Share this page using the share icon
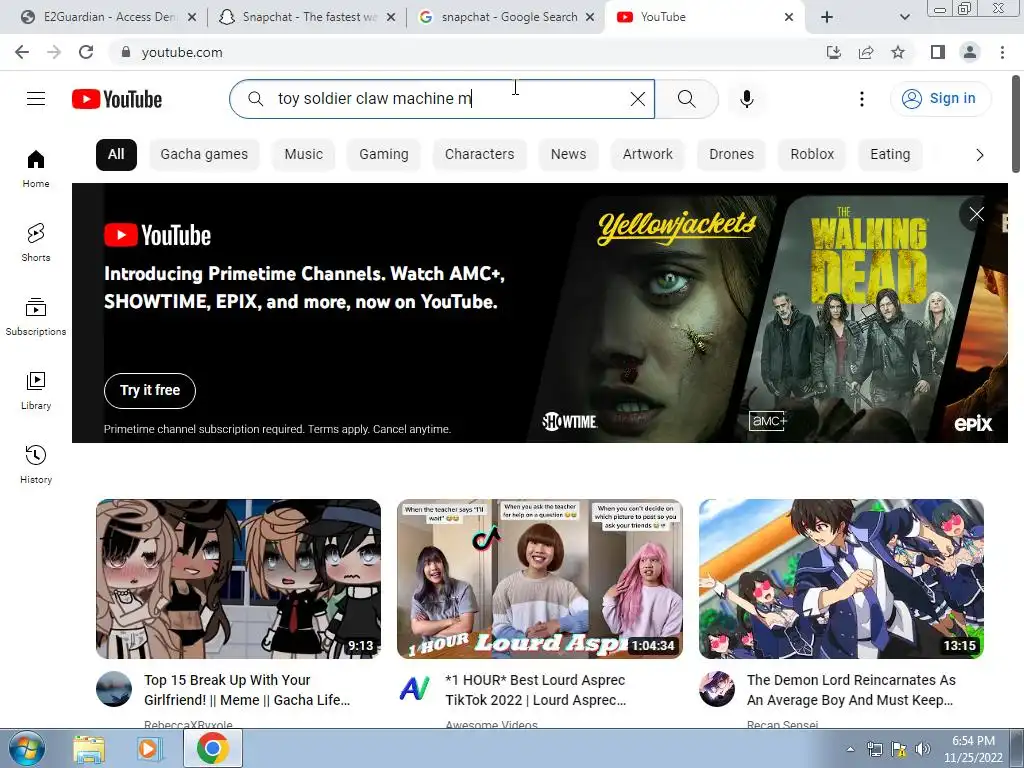 point(866,52)
